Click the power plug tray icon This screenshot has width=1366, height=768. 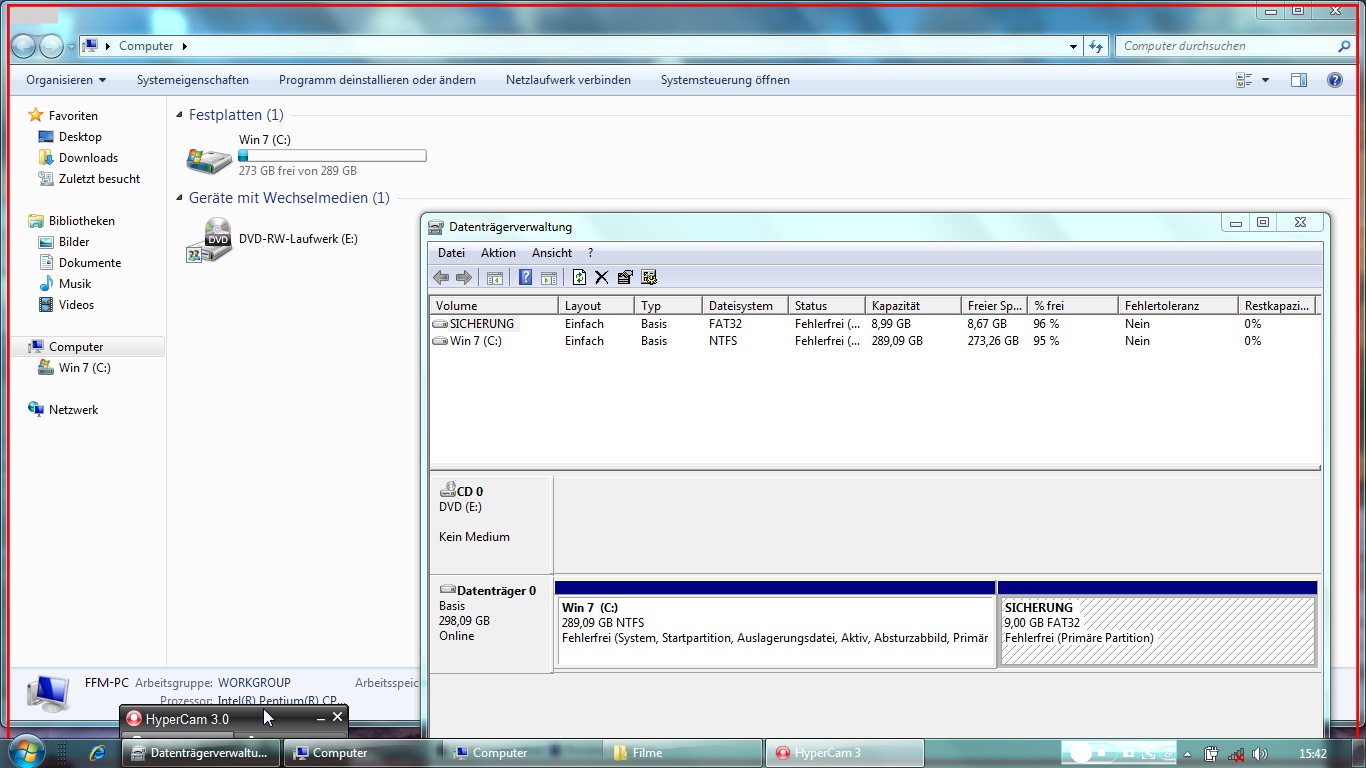tap(1211, 754)
